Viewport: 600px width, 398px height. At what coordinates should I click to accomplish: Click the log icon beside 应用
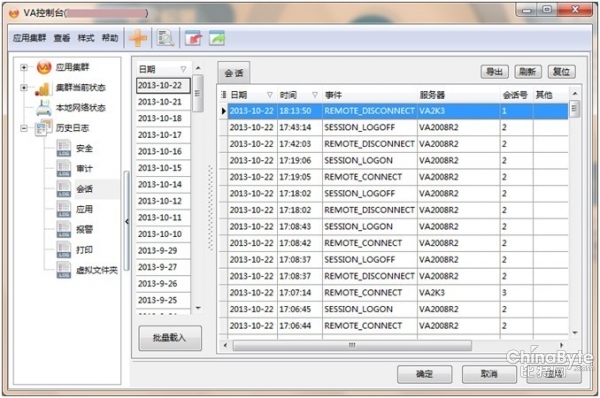click(64, 209)
